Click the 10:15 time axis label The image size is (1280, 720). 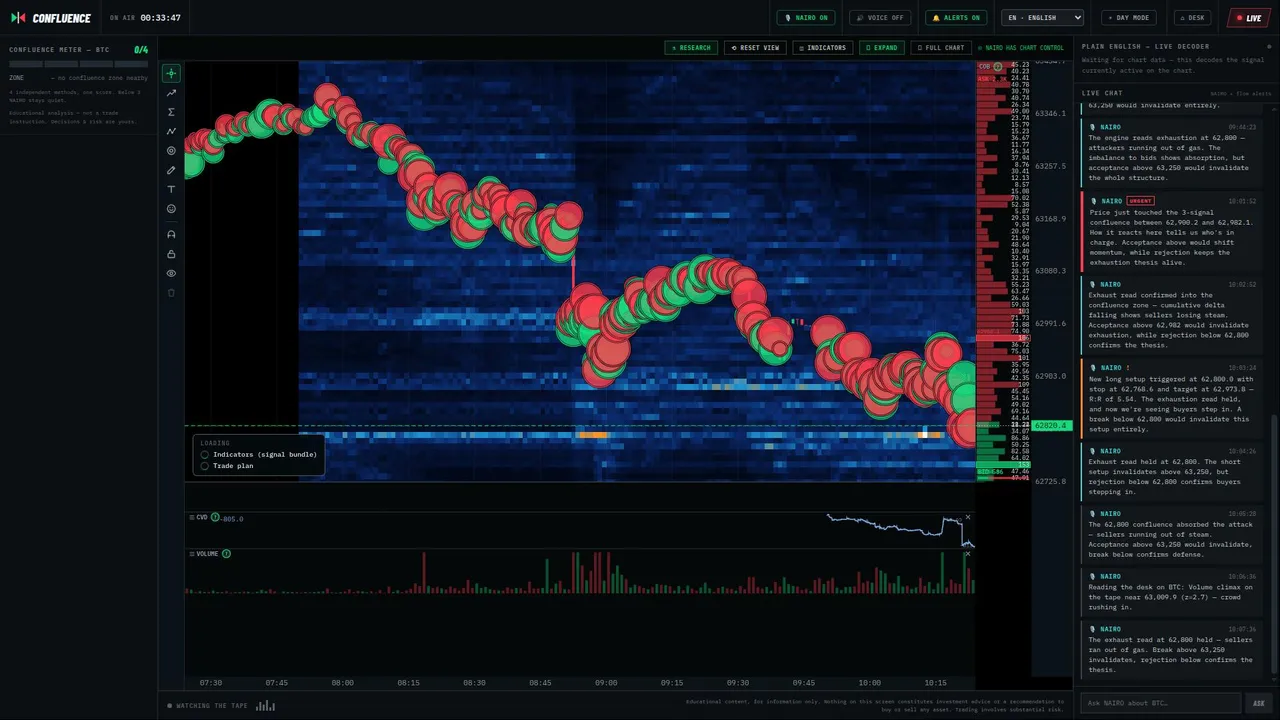935,683
